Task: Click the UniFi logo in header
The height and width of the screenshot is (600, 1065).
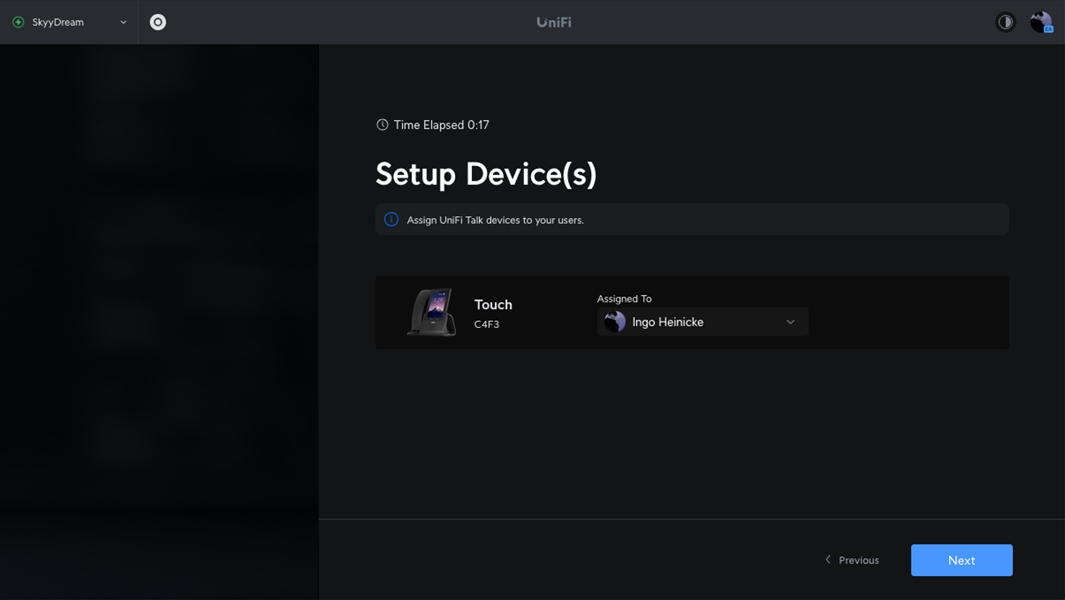Action: [x=554, y=22]
